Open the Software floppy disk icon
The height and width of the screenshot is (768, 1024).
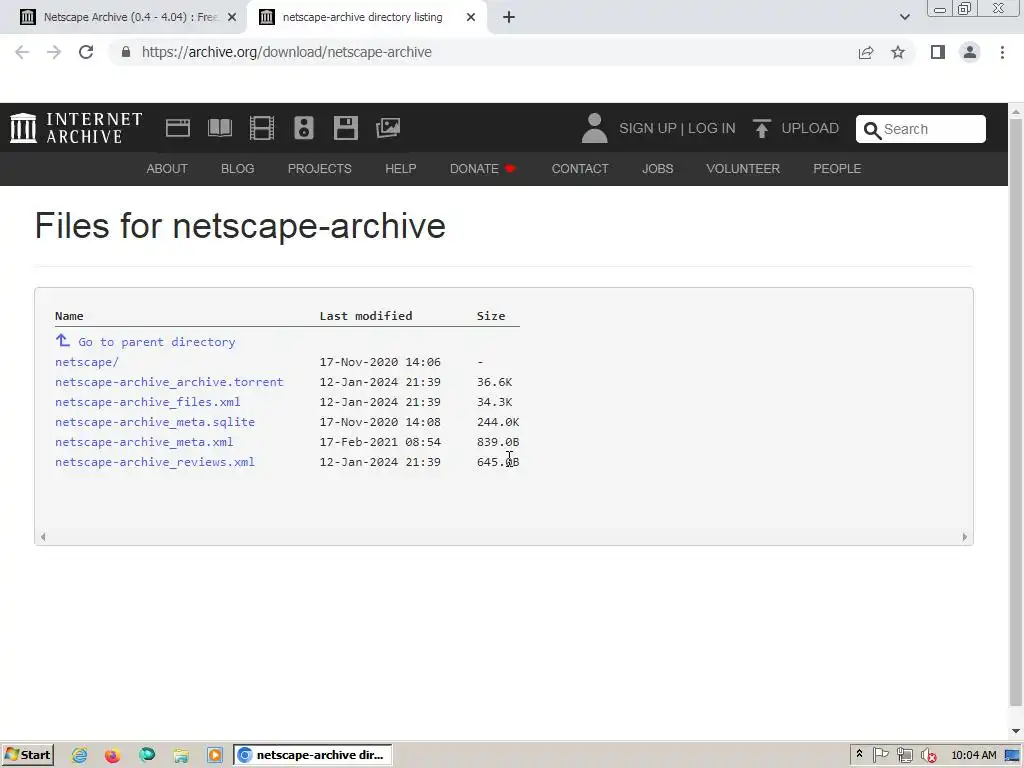[x=345, y=128]
